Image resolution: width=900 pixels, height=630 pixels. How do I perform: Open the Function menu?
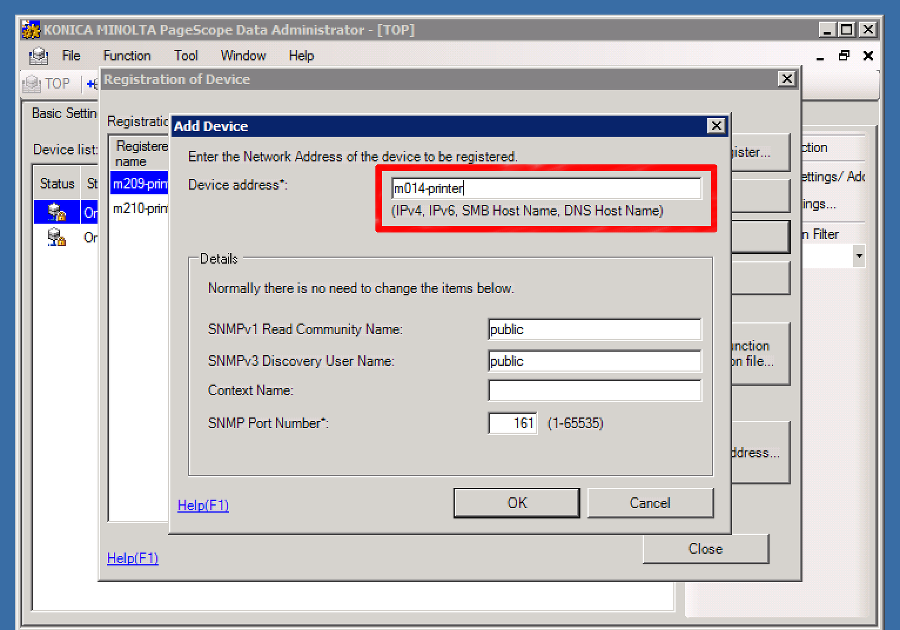click(x=127, y=56)
